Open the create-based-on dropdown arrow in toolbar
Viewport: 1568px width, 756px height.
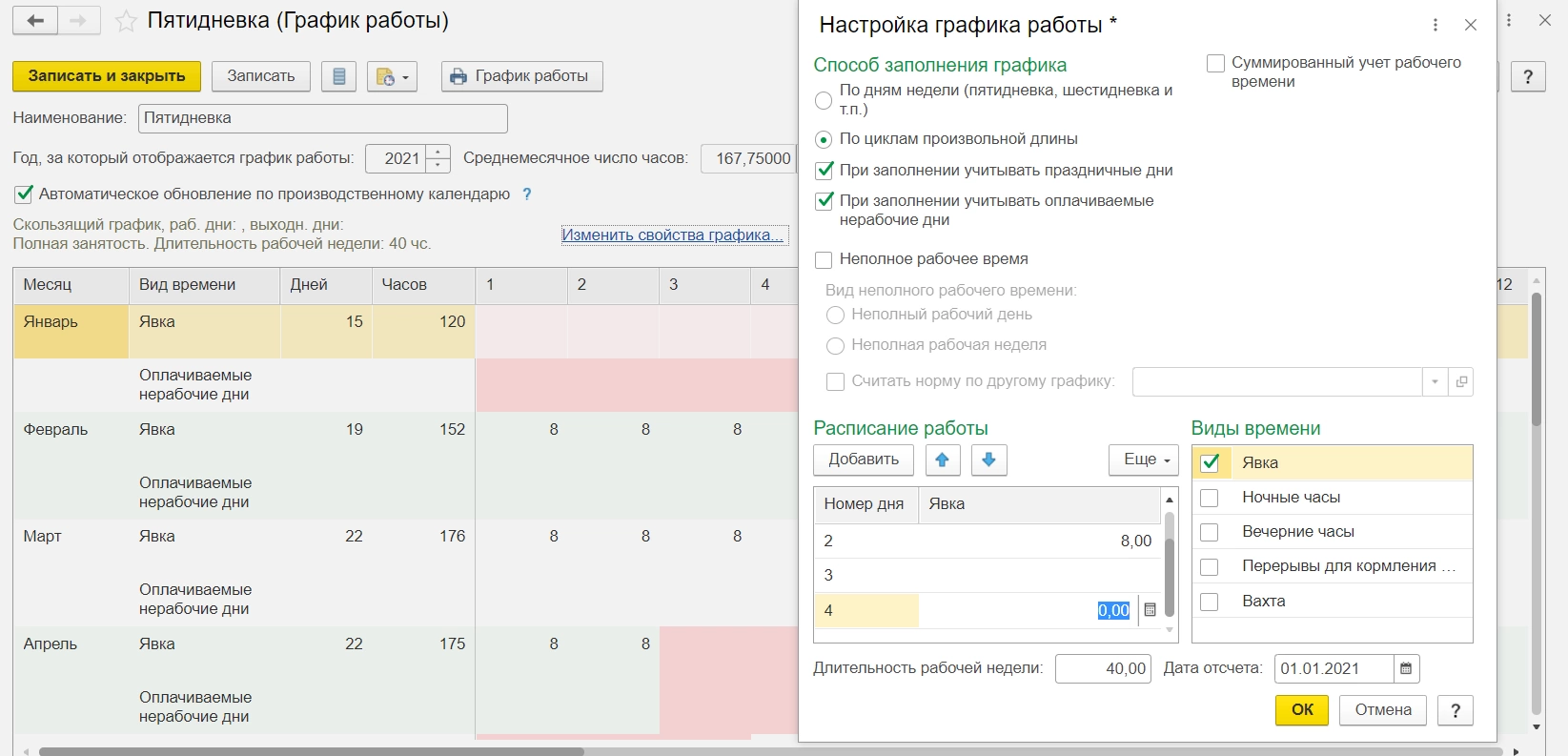pyautogui.click(x=404, y=77)
